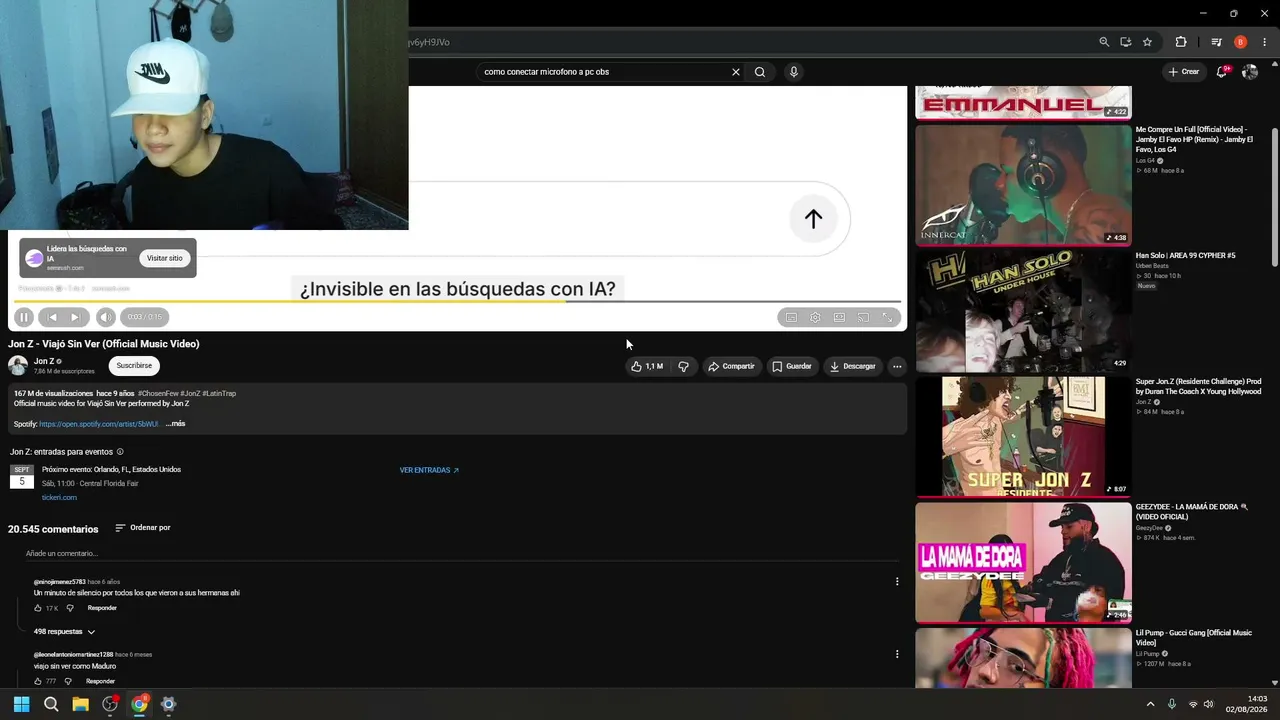Screen dimensions: 1280x720
Task: Open the Lil Pump - Gucci Gang video title
Action: click(x=1194, y=637)
